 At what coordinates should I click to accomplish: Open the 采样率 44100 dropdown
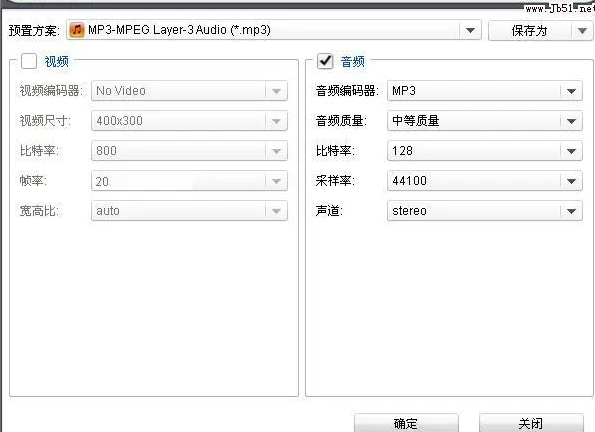pos(485,181)
